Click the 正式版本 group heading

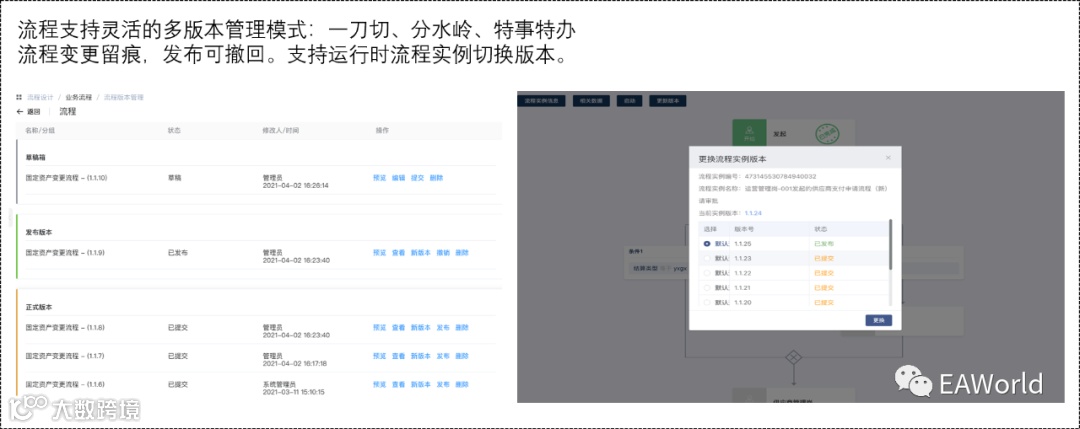39,307
